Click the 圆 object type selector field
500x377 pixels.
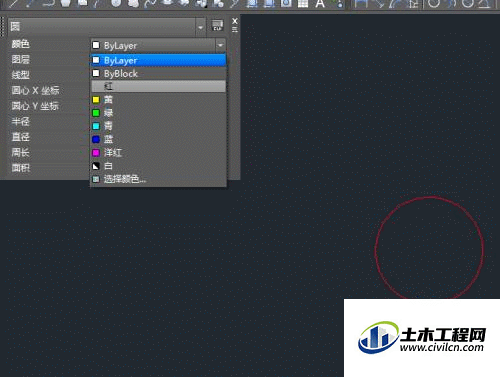pyautogui.click(x=107, y=27)
